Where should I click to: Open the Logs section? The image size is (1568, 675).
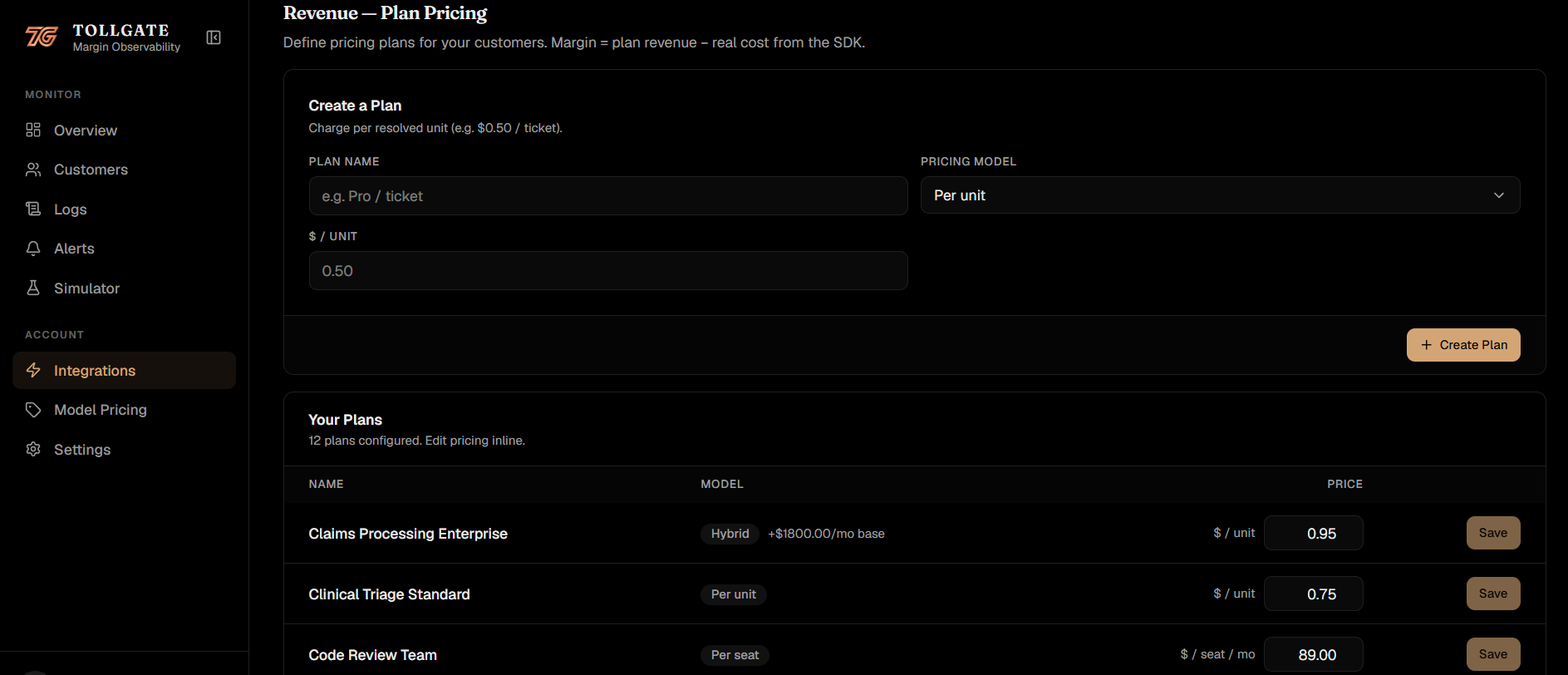tap(124, 209)
